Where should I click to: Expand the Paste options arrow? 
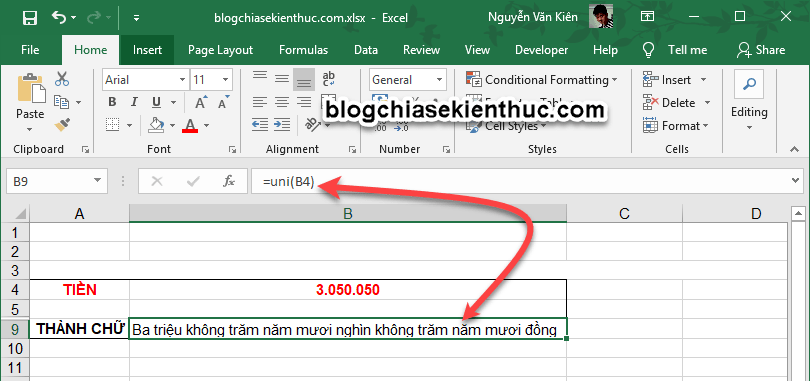pos(29,129)
